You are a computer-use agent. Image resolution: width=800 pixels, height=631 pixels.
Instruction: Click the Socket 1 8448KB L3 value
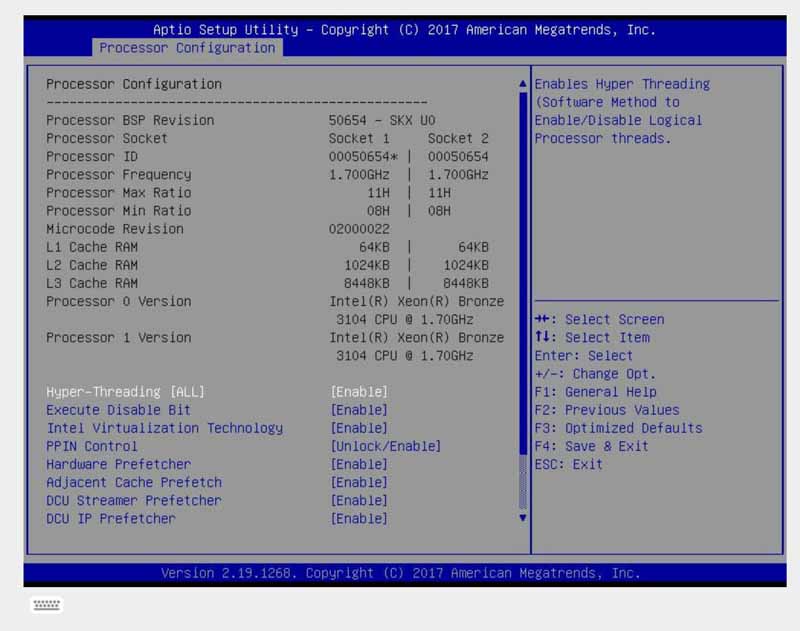pos(366,284)
